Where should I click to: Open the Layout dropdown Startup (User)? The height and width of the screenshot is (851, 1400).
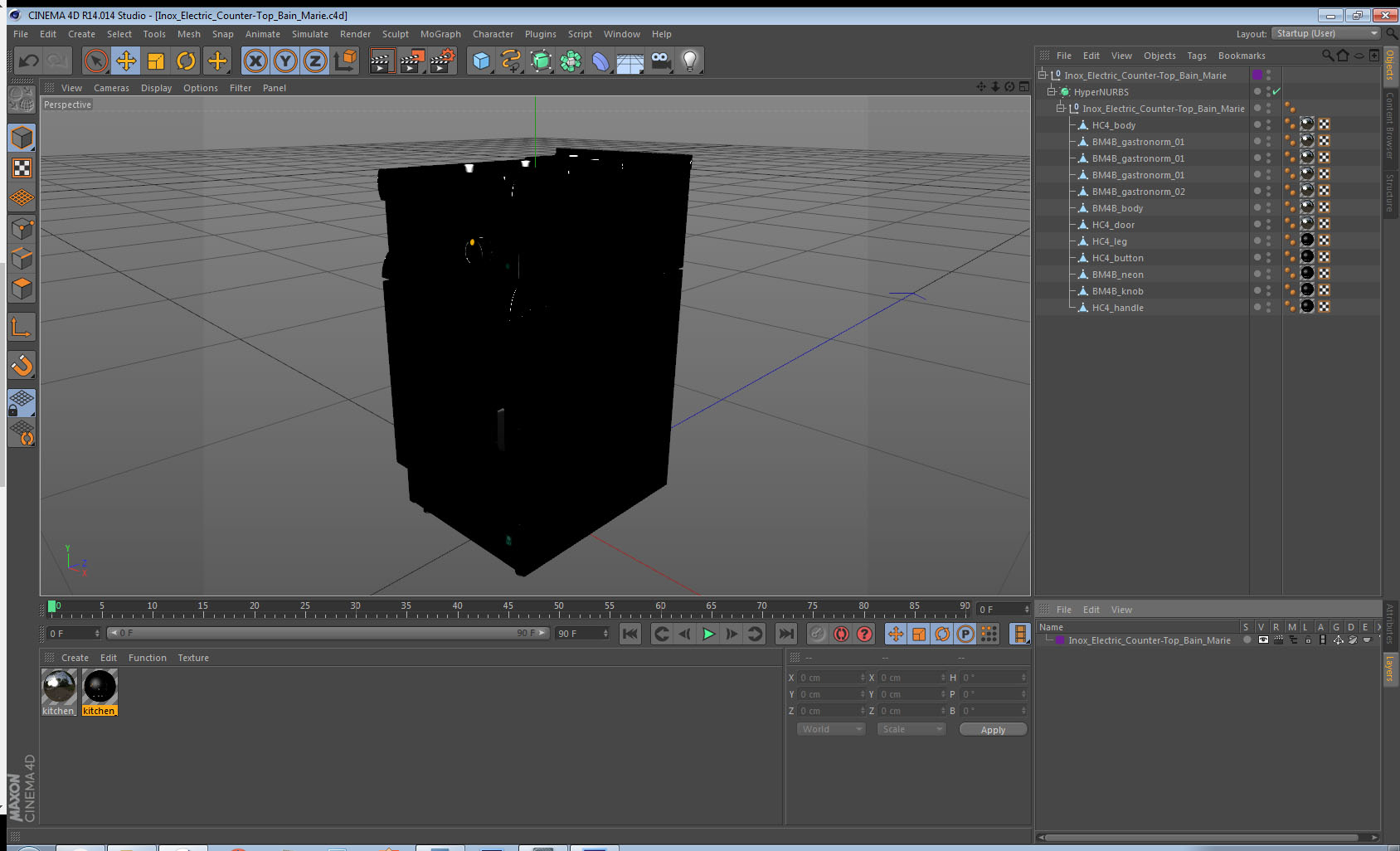1326,33
